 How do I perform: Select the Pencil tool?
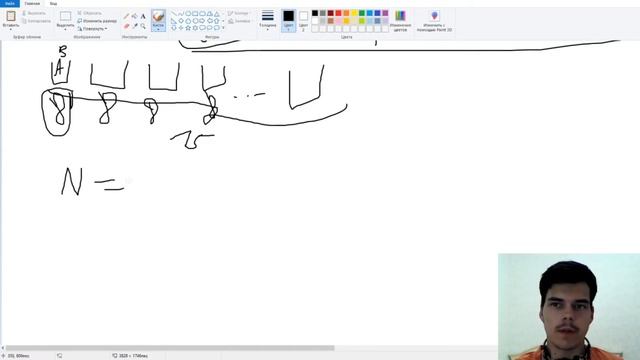coord(126,16)
